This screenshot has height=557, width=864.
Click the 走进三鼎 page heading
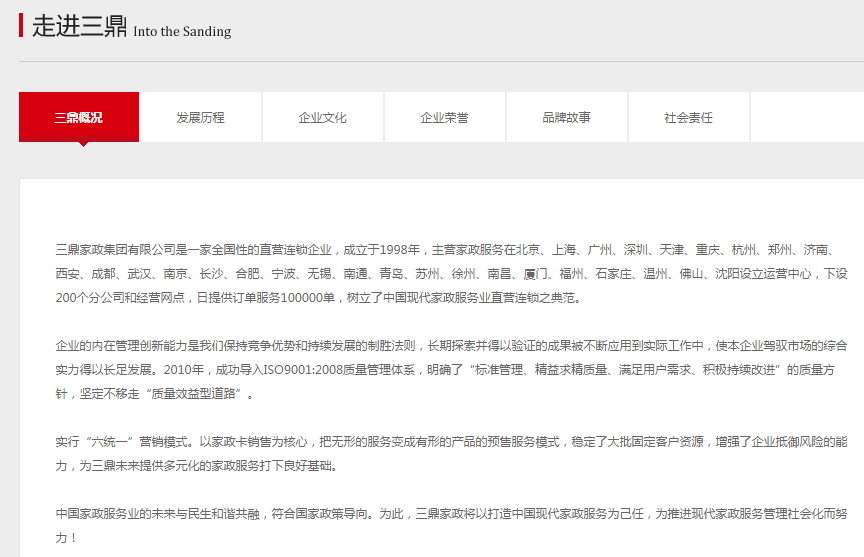tap(79, 26)
